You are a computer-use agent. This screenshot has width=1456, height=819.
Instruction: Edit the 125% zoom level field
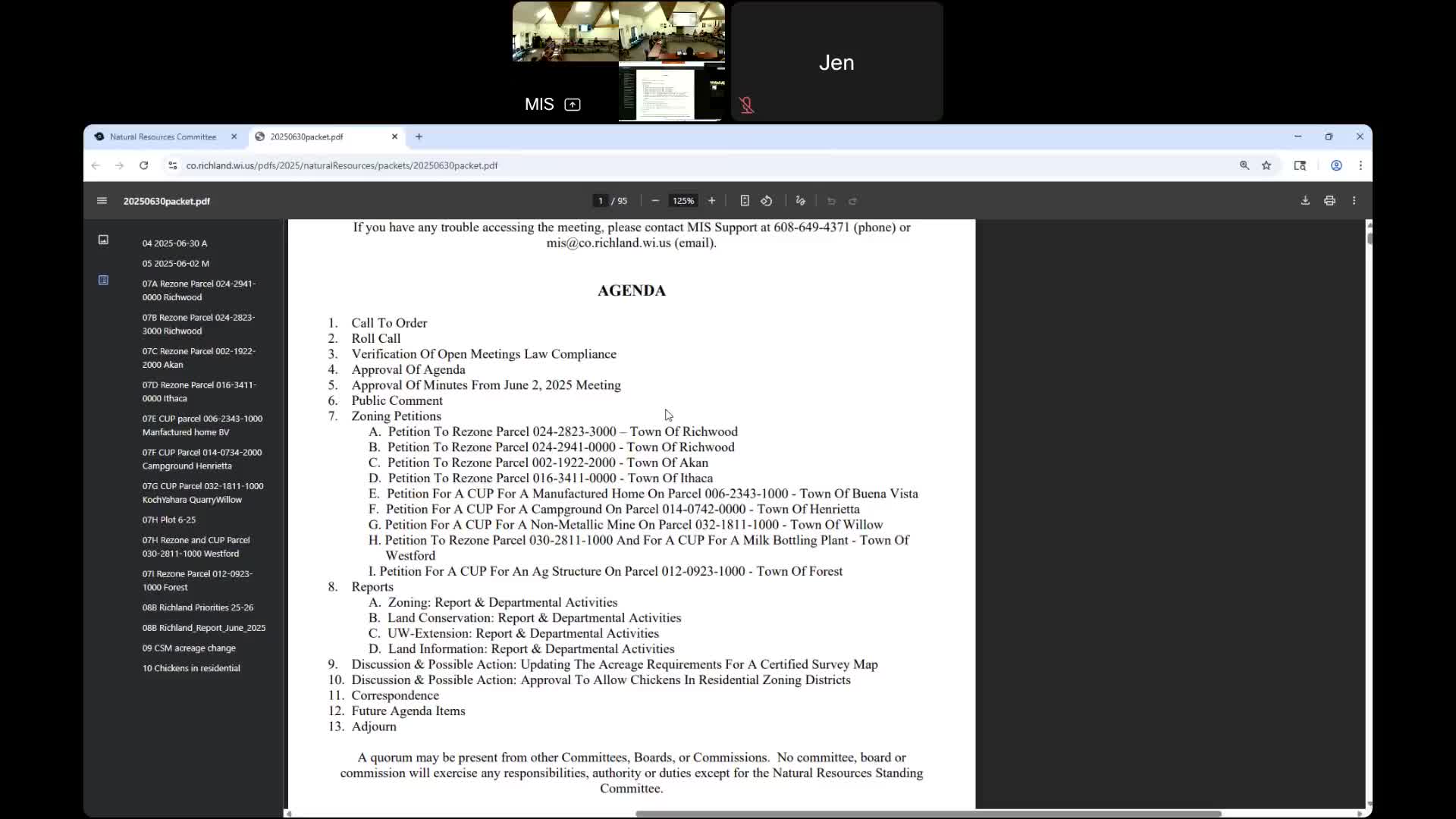(x=682, y=201)
